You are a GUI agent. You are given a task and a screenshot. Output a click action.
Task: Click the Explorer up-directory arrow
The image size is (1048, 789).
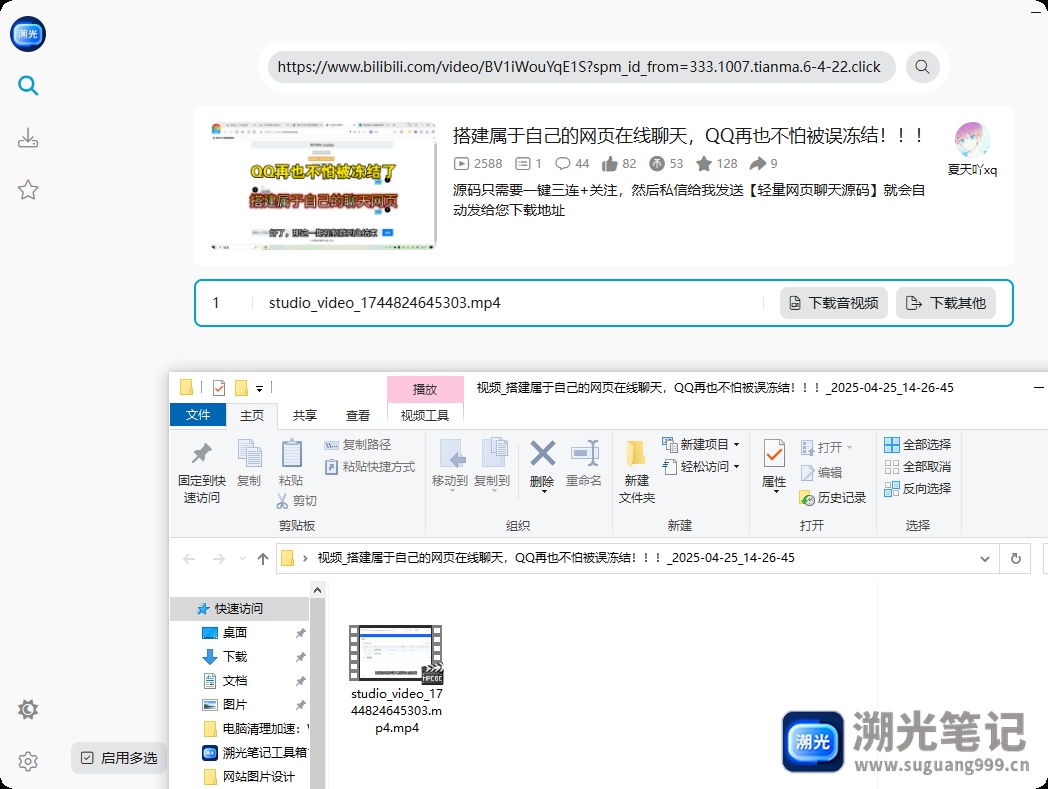coord(263,558)
